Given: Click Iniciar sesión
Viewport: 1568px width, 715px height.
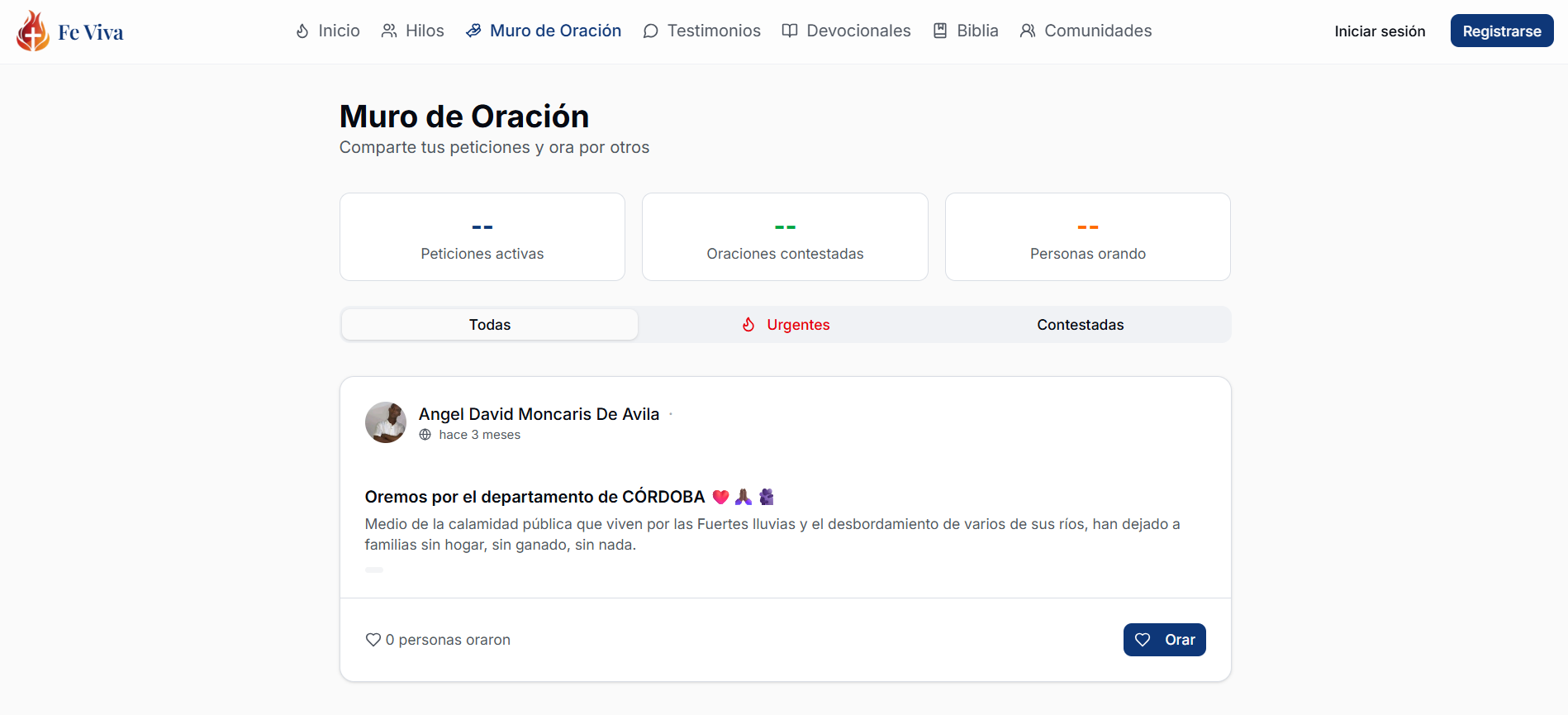Looking at the screenshot, I should click(x=1380, y=31).
